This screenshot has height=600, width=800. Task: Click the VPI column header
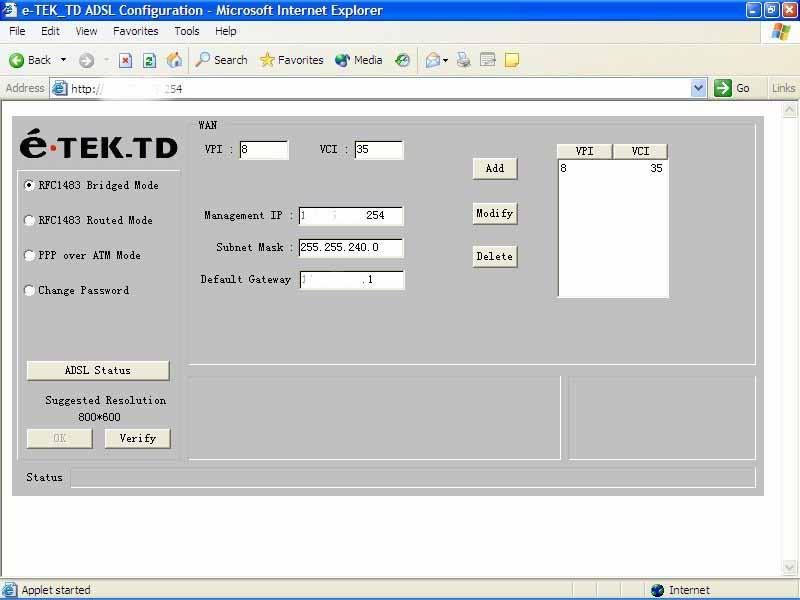click(x=585, y=151)
